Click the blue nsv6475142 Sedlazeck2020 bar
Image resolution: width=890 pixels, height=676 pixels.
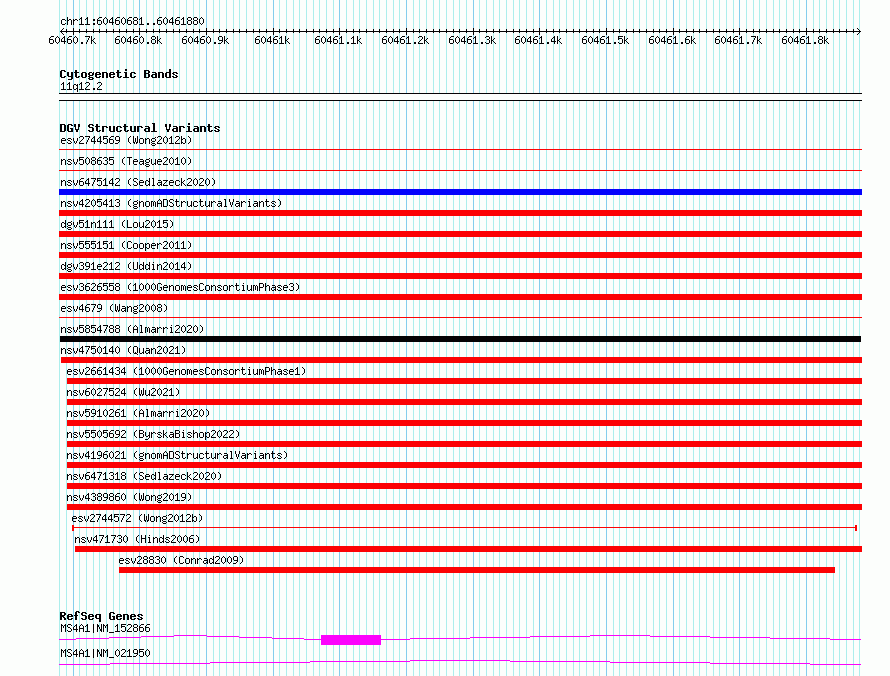pos(460,192)
